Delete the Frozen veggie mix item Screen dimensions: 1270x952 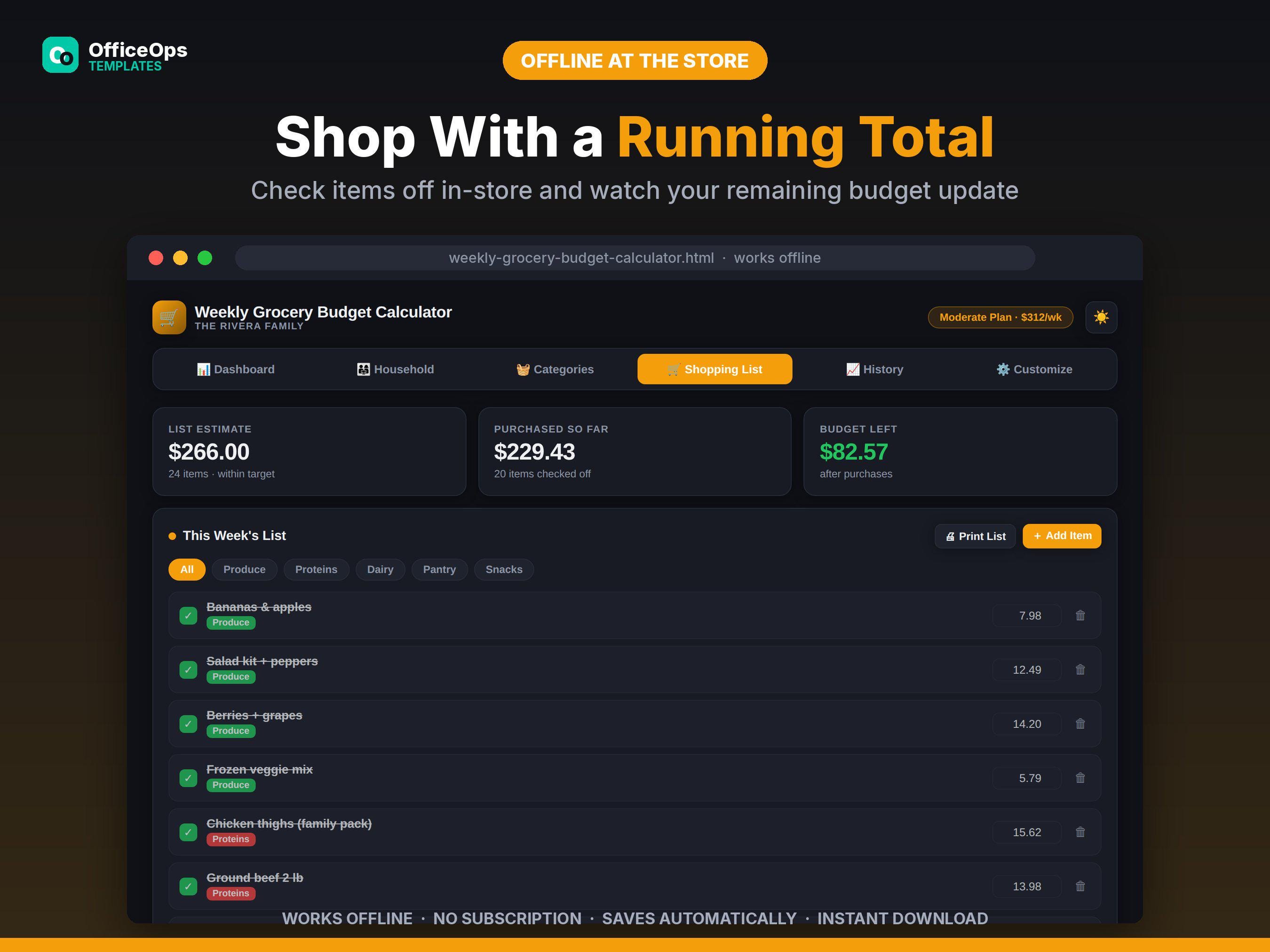[x=1080, y=778]
